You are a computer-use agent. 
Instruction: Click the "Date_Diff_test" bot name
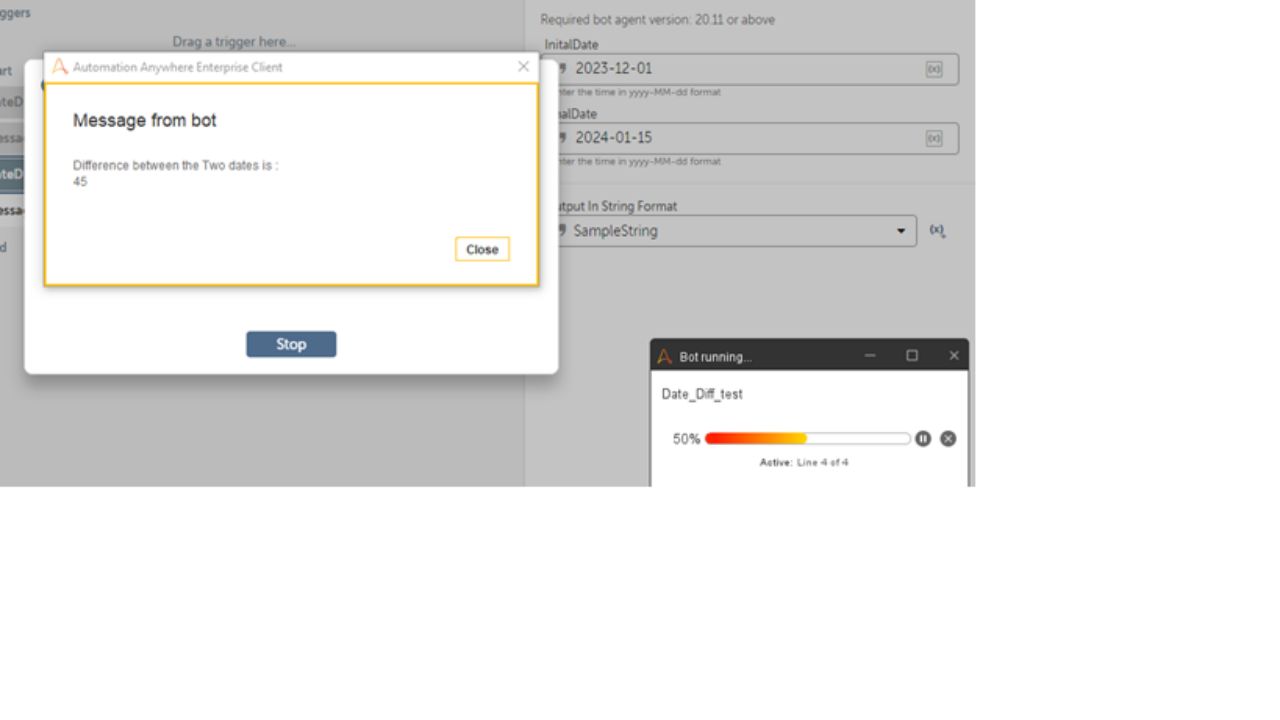pyautogui.click(x=702, y=394)
